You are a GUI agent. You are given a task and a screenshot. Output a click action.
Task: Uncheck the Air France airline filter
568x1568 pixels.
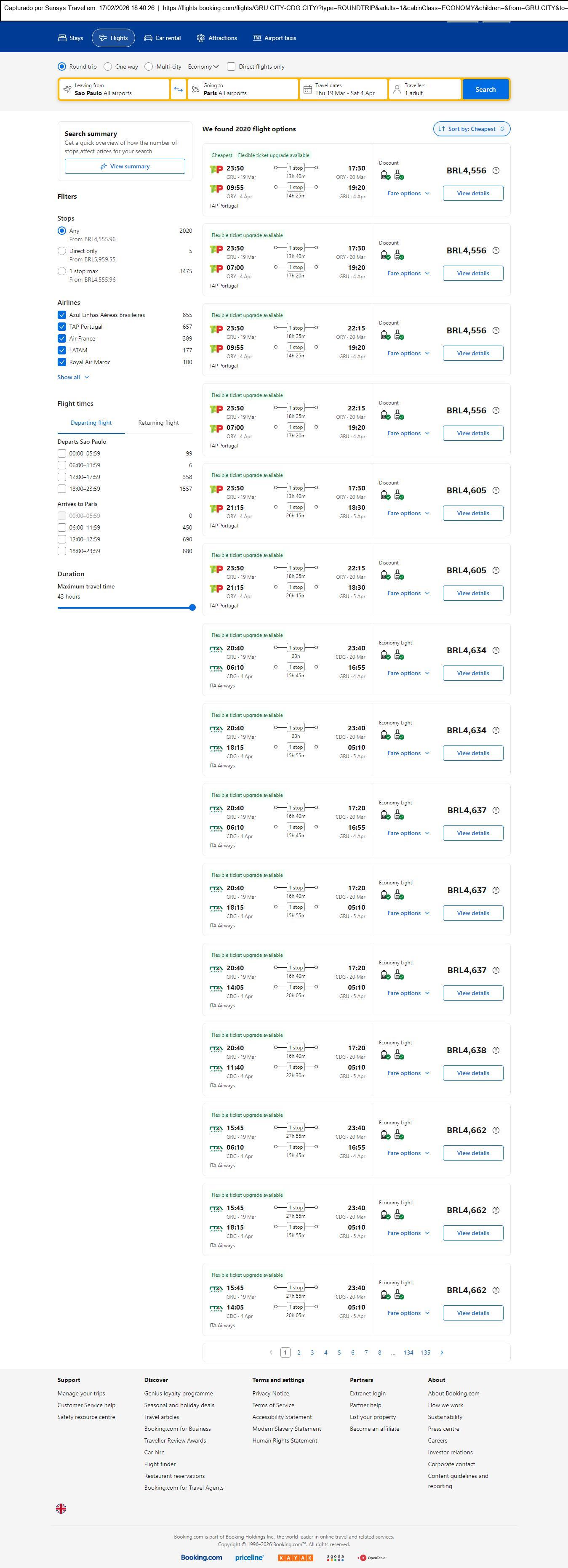coord(61,338)
